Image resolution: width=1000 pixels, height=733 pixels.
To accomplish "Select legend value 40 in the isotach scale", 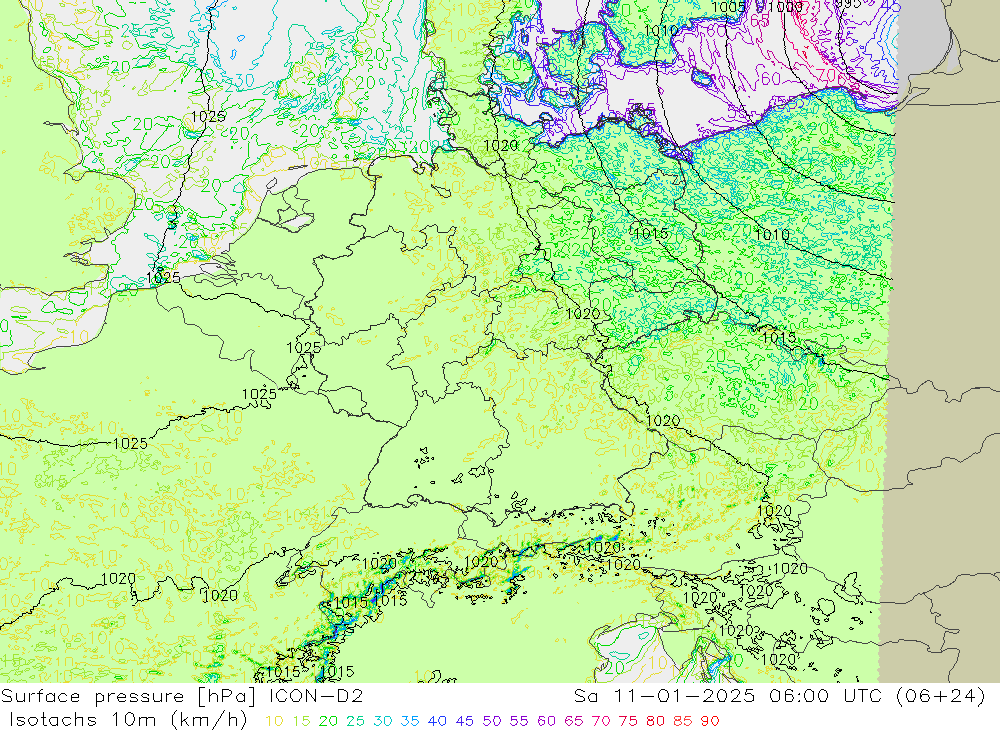I will (x=438, y=721).
